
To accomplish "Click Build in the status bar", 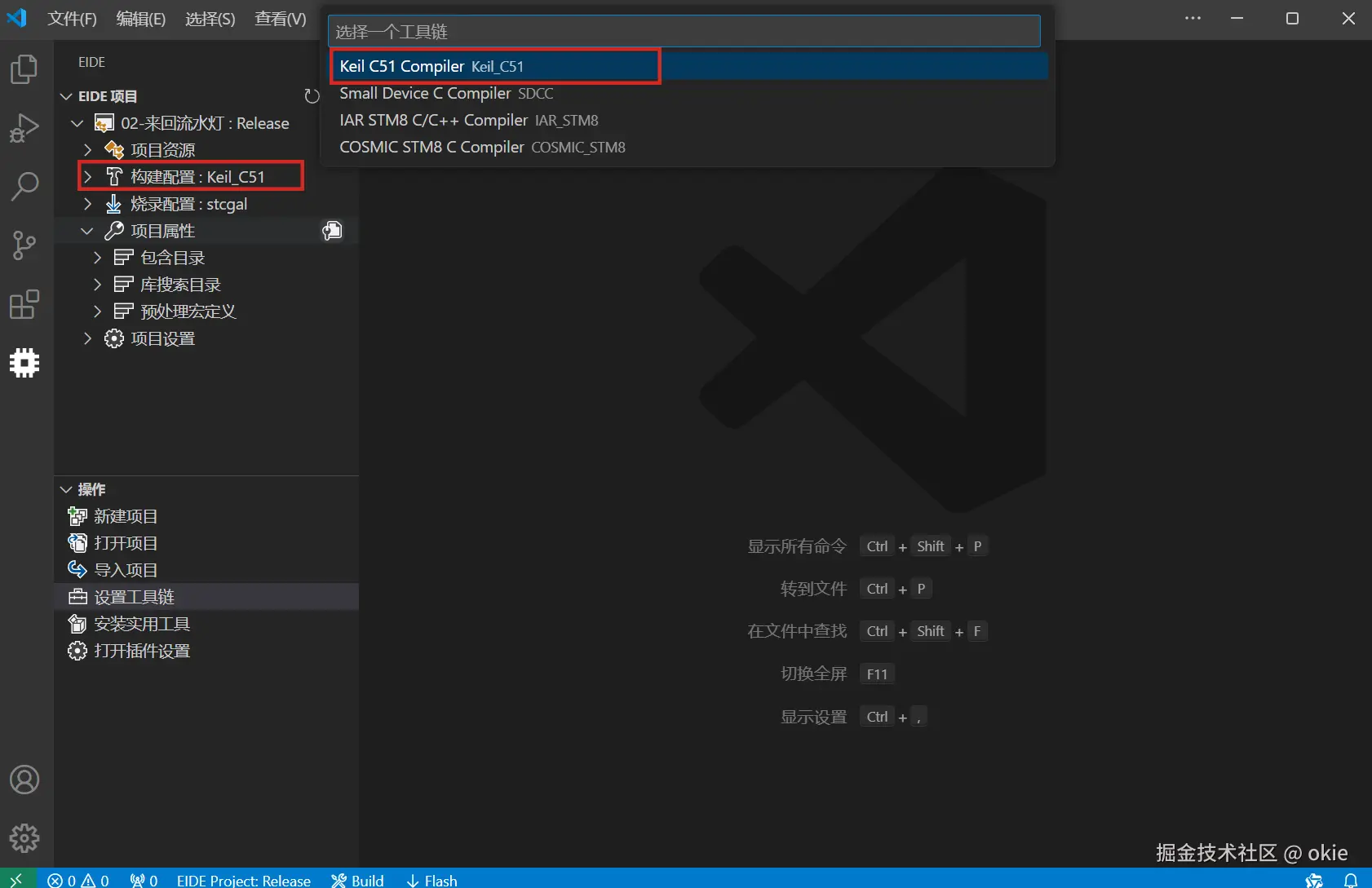I will pos(357,880).
